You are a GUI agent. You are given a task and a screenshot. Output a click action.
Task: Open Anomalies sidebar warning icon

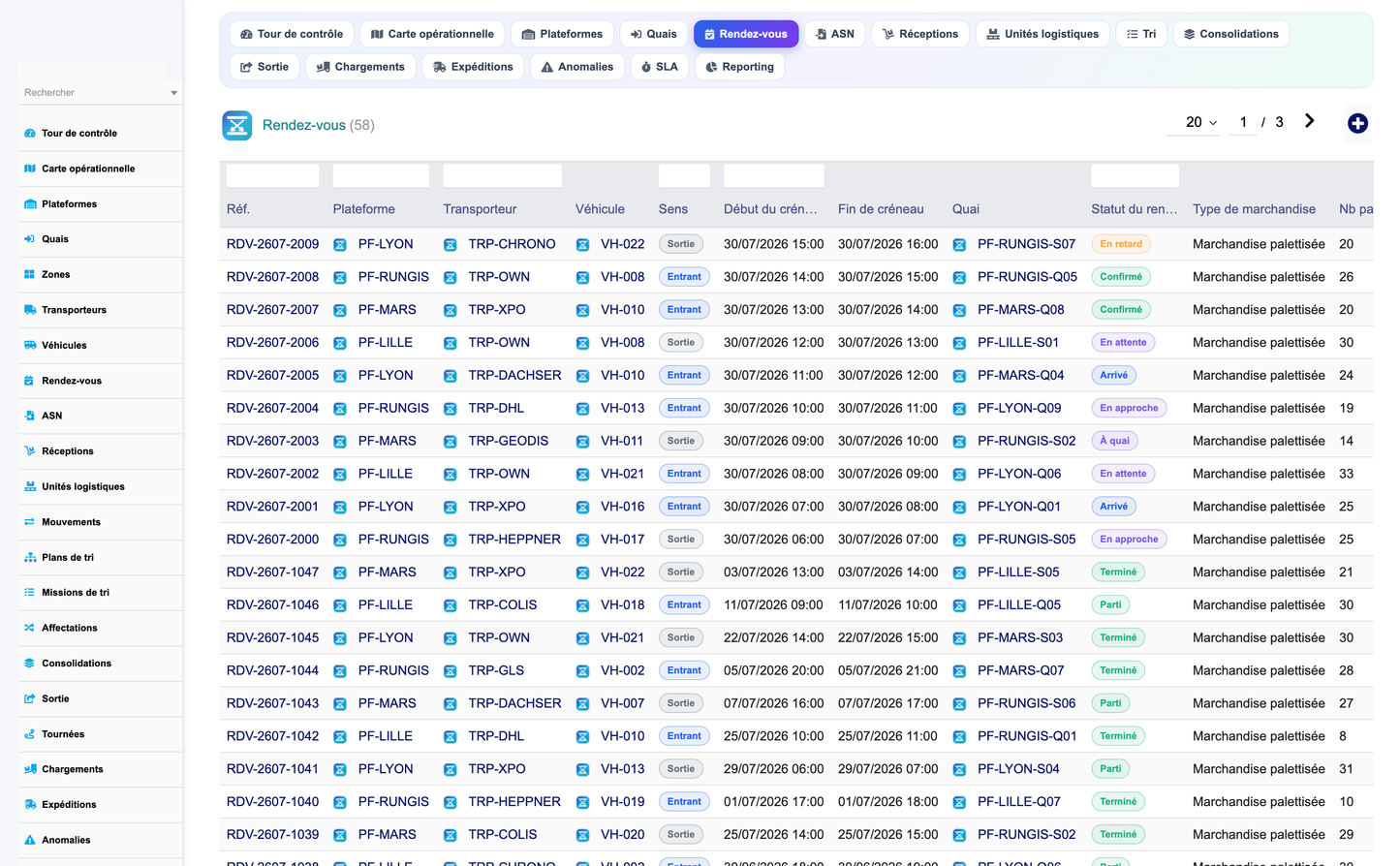coord(30,841)
